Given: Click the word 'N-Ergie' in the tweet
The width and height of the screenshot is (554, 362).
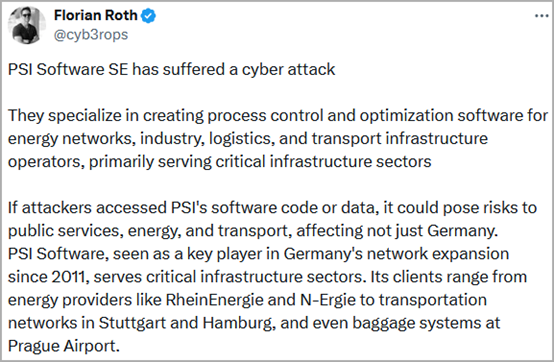Looking at the screenshot, I should tap(328, 300).
